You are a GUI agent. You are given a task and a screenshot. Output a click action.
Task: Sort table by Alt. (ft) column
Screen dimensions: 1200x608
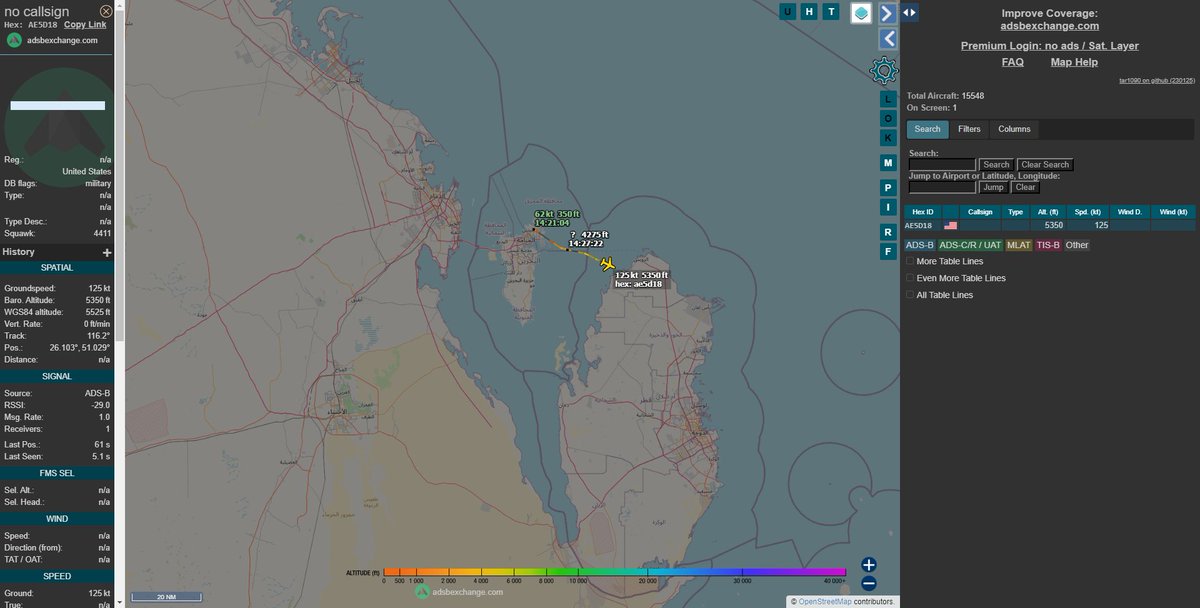(x=1047, y=212)
